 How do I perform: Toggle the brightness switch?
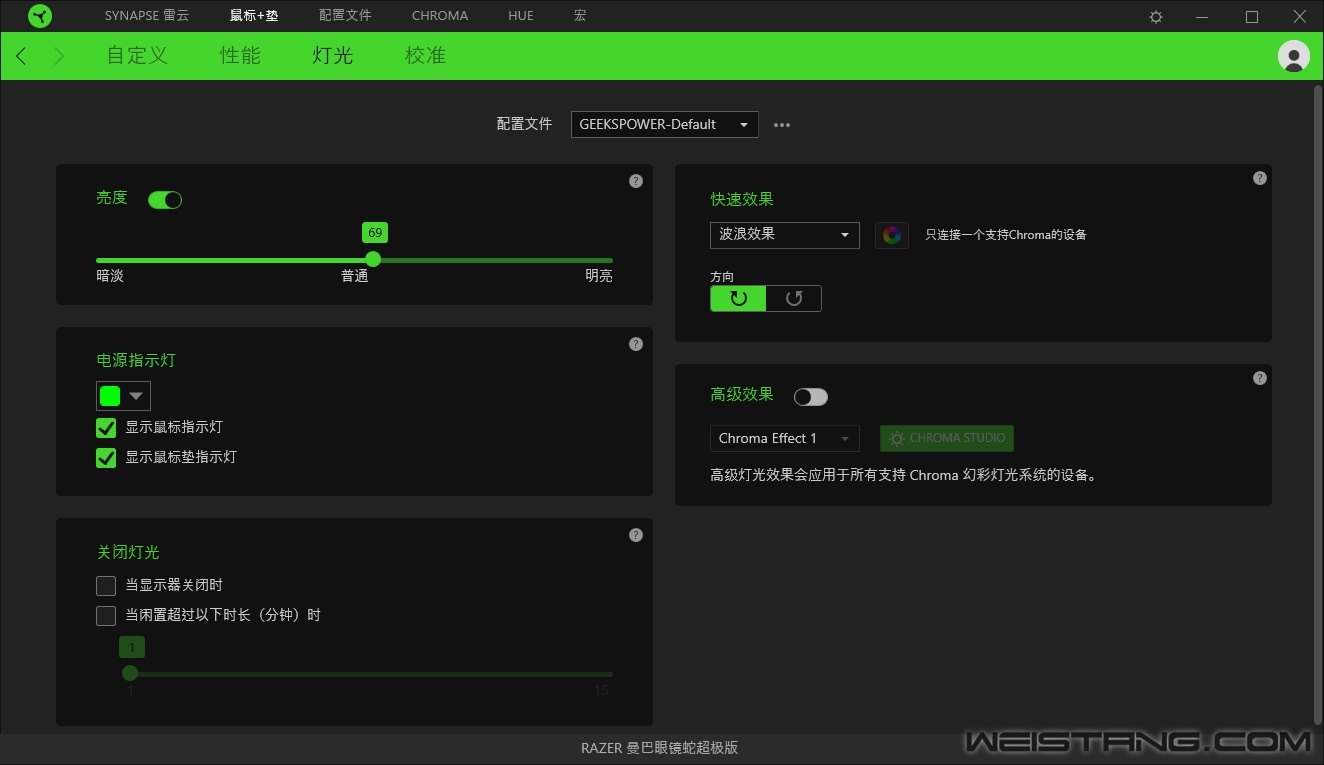click(165, 200)
